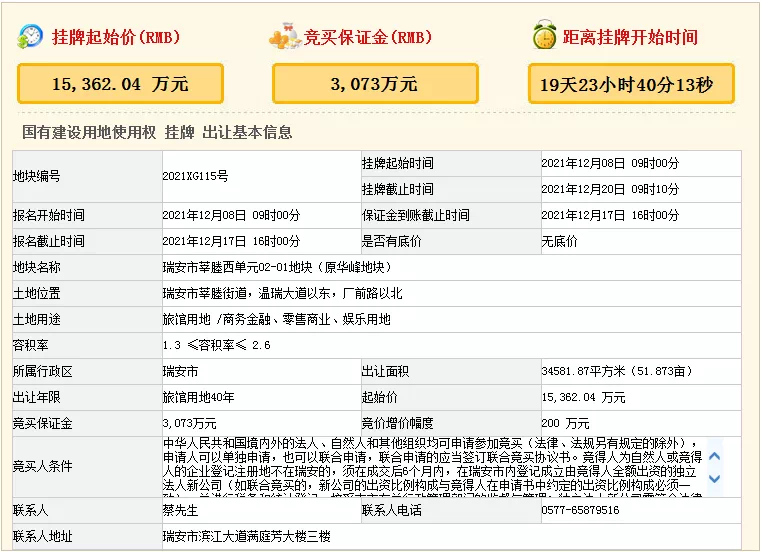The image size is (762, 552).
Task: Click the 地块名称 label
Action: click(x=36, y=267)
